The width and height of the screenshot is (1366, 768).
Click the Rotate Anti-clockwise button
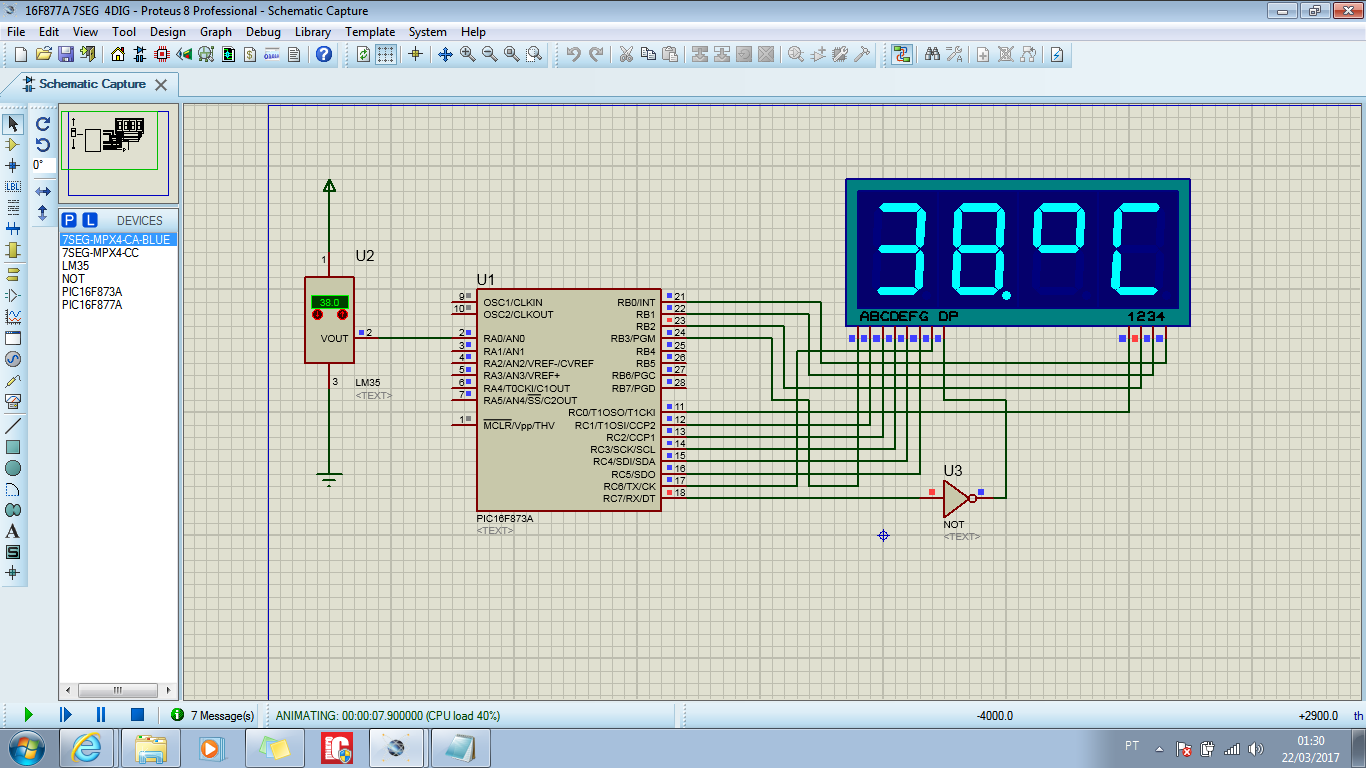click(x=43, y=145)
